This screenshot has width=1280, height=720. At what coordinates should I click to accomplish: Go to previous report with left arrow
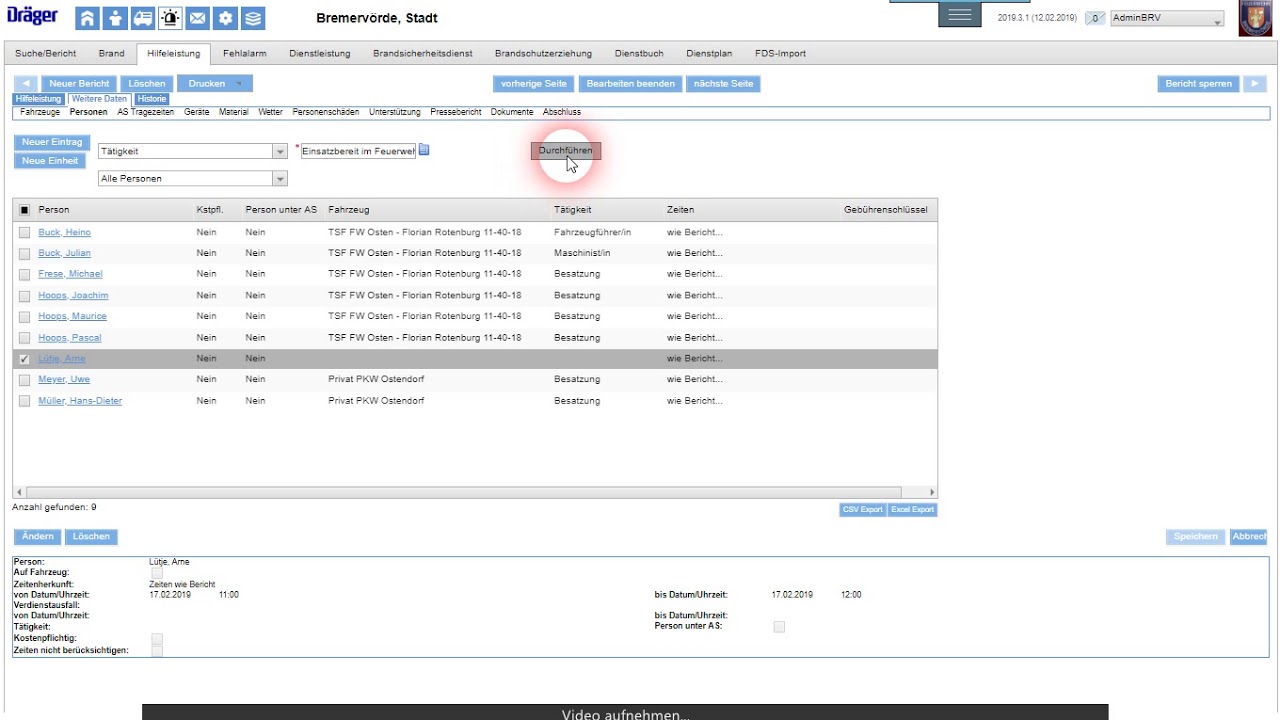[27, 84]
